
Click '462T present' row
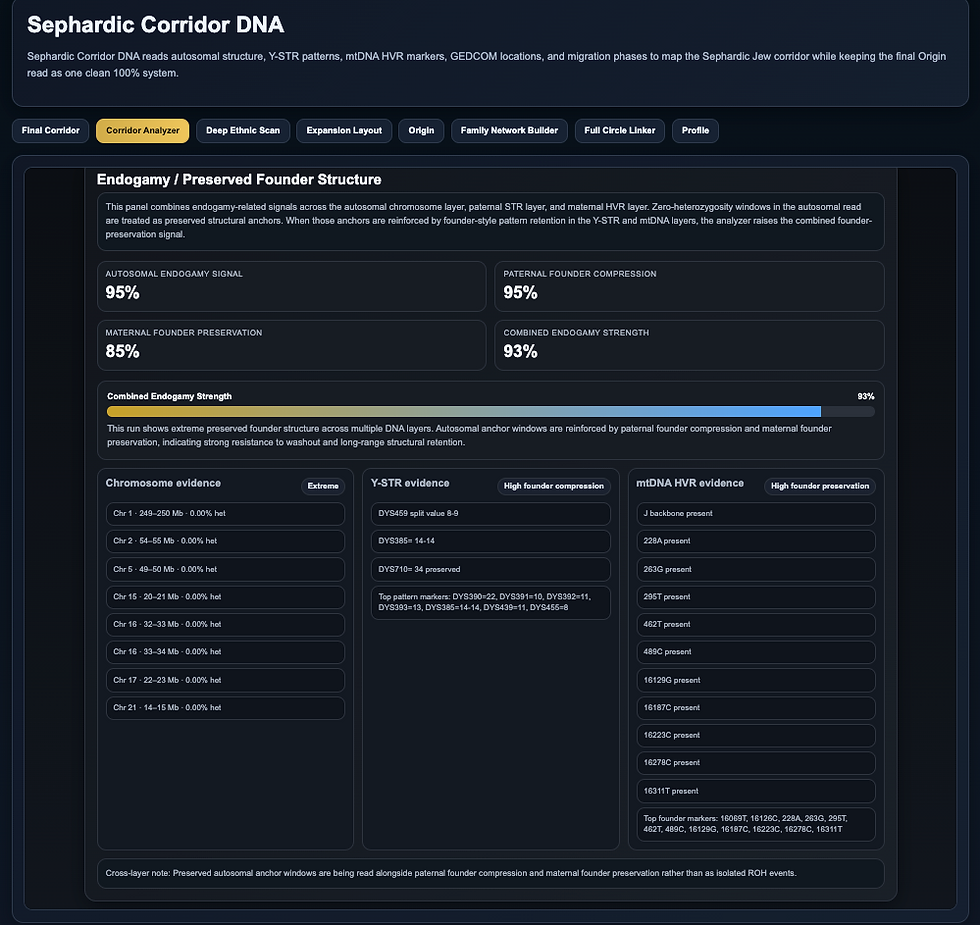pyautogui.click(x=756, y=624)
